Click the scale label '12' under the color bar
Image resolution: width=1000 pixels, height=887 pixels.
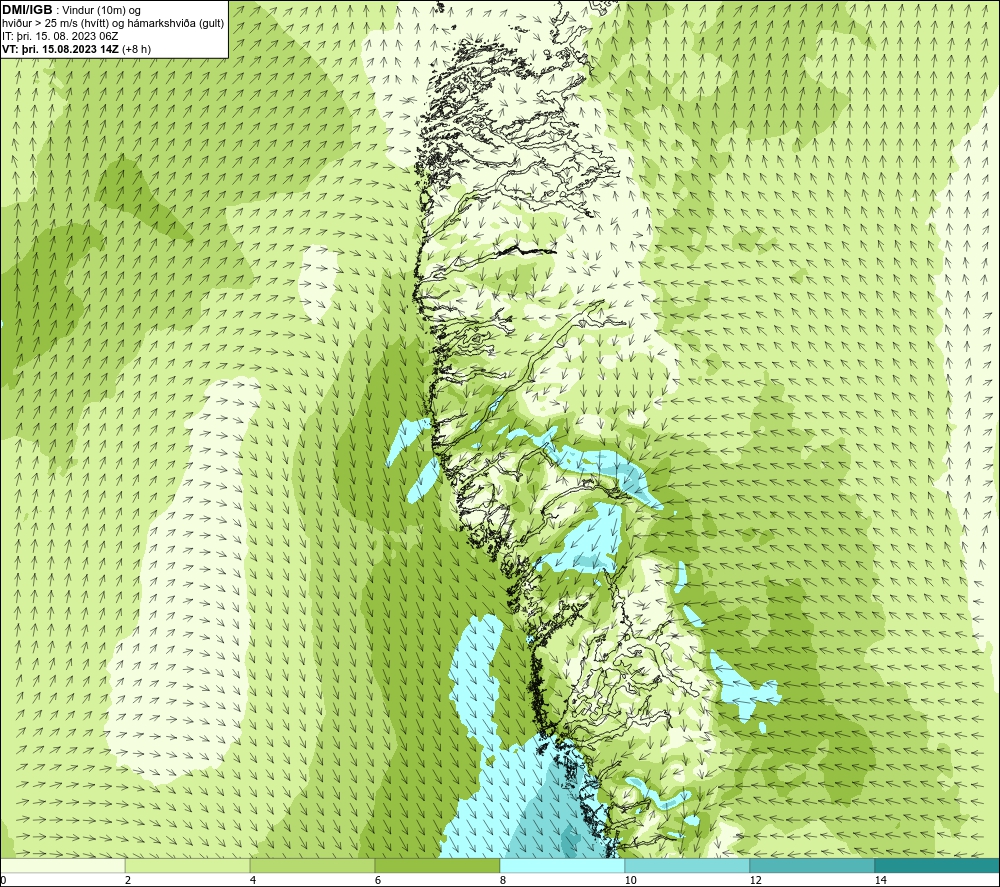tap(756, 880)
